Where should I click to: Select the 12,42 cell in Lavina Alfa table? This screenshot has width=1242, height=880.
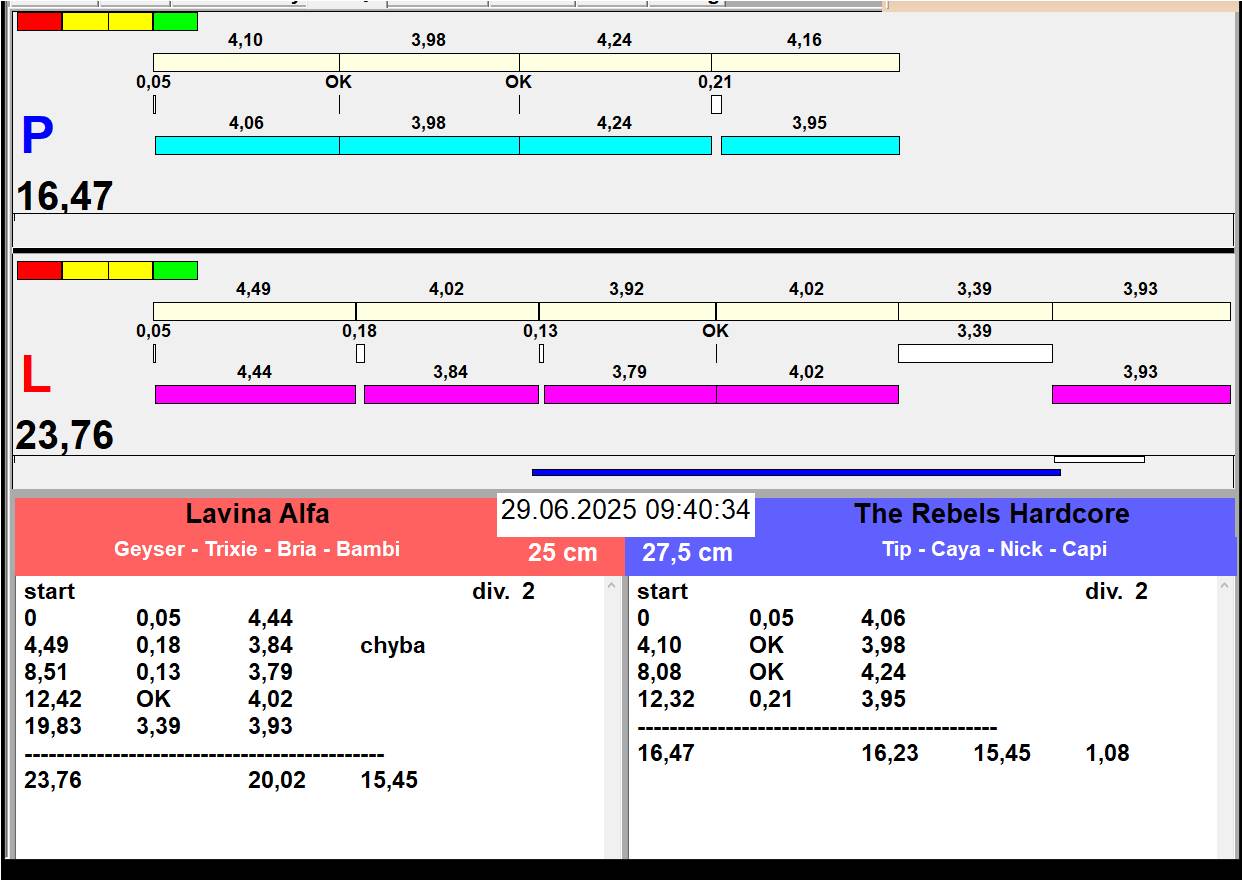[x=53, y=700]
